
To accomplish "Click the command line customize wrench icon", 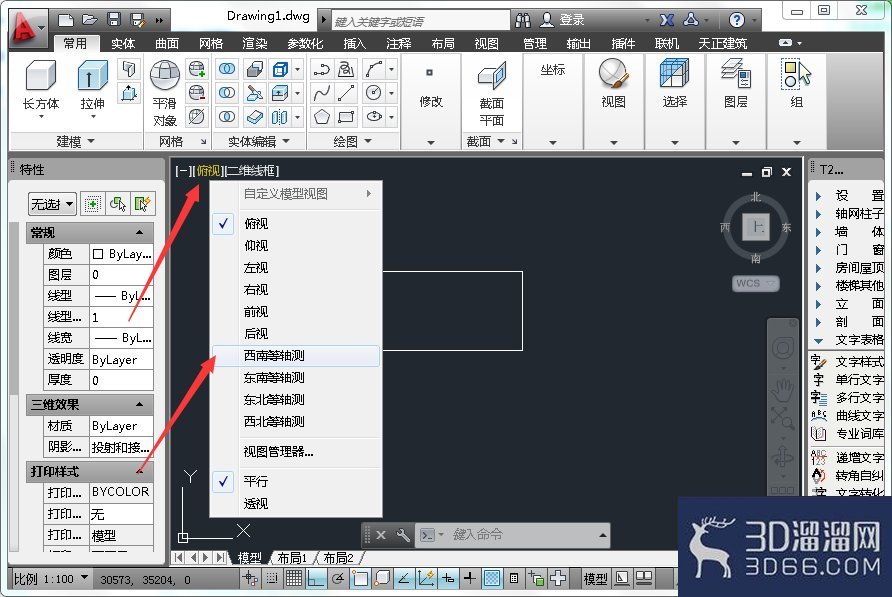I will click(402, 535).
